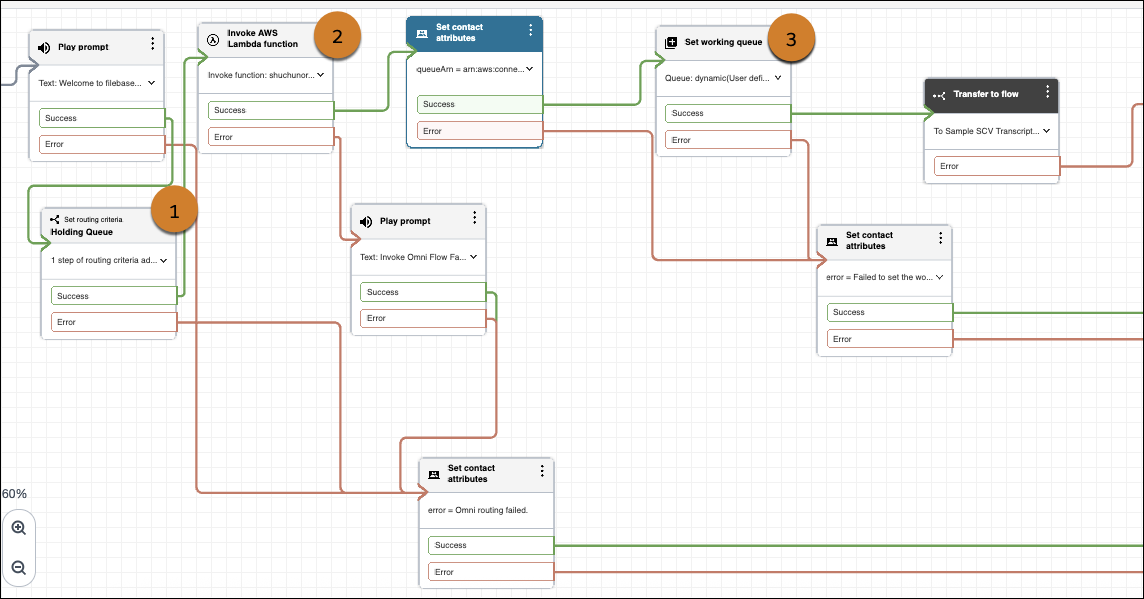Click the Transfer to flow block icon
This screenshot has width=1144, height=599.
pyautogui.click(x=939, y=95)
